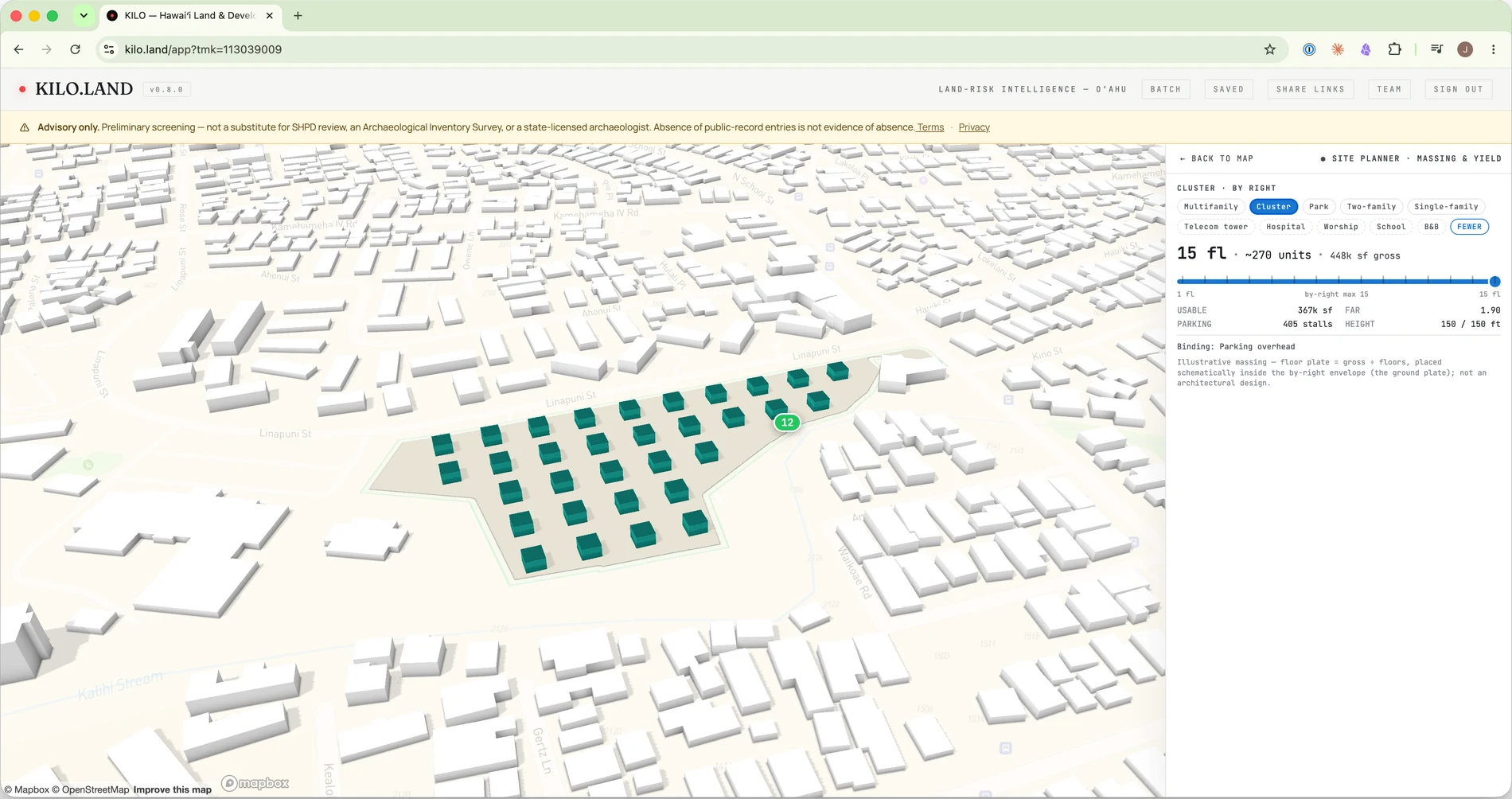Select the School use chip
The image size is (1512, 799).
[1391, 227]
